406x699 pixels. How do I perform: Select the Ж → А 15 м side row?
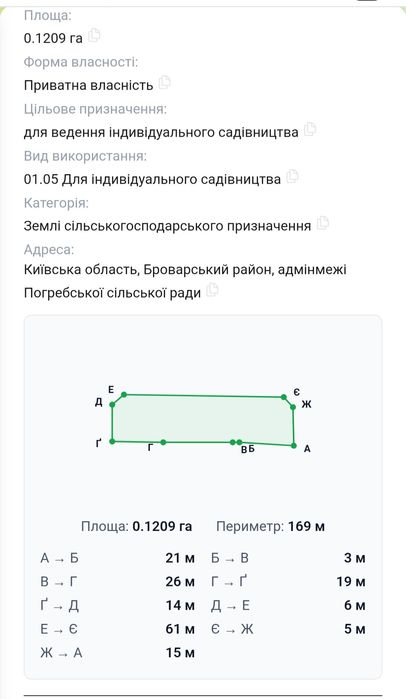(x=117, y=653)
